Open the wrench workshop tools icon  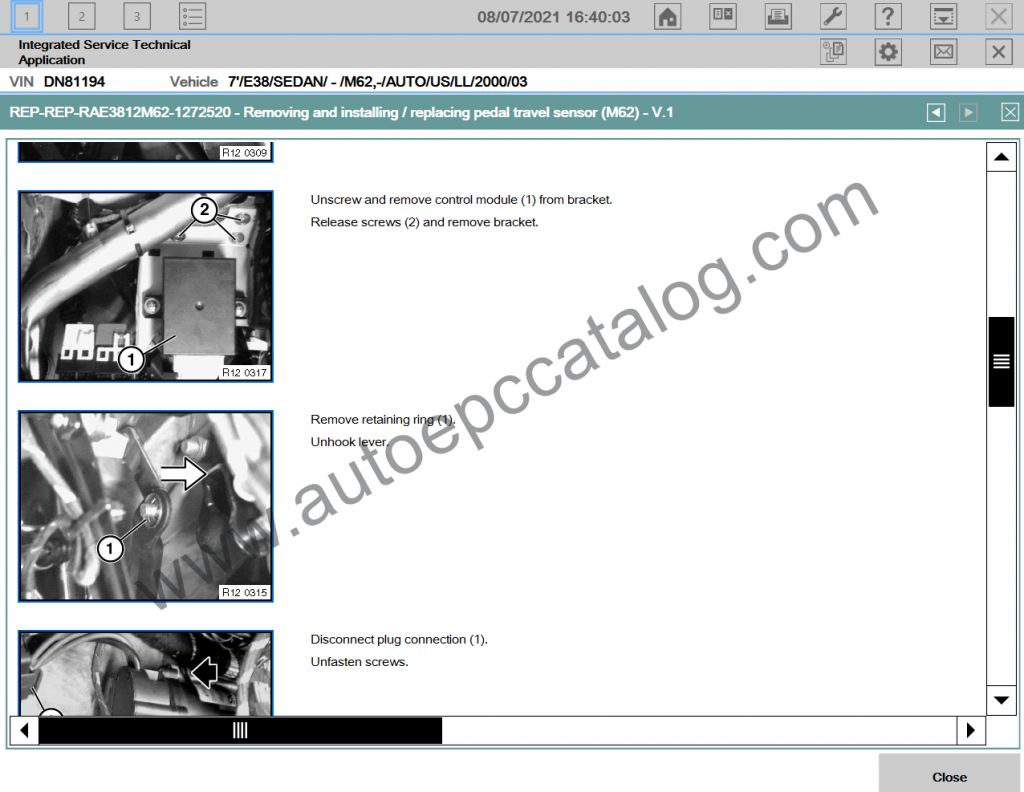[832, 16]
